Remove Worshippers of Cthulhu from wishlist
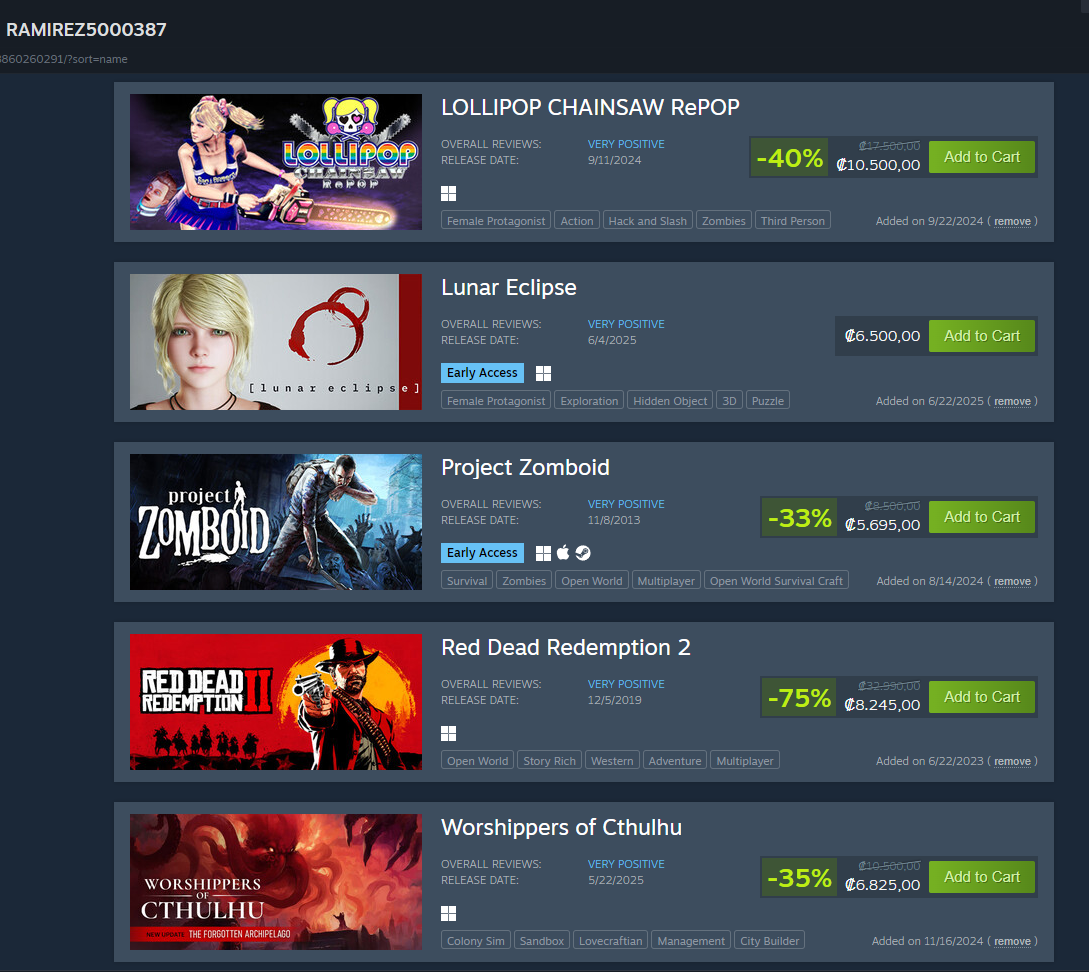1089x972 pixels. pyautogui.click(x=1012, y=941)
